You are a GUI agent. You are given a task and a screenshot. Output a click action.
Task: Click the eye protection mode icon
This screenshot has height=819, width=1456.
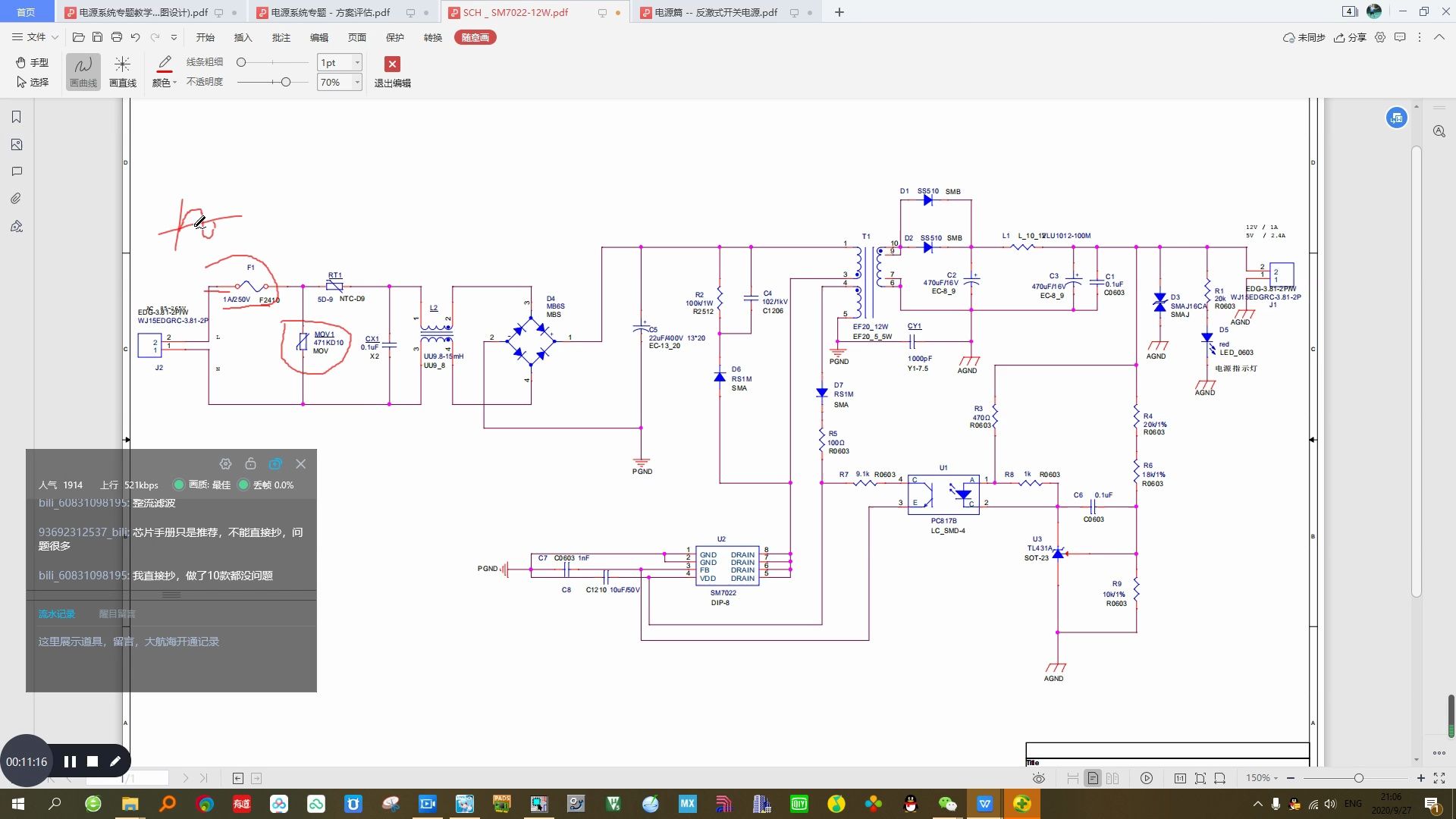pyautogui.click(x=1039, y=778)
